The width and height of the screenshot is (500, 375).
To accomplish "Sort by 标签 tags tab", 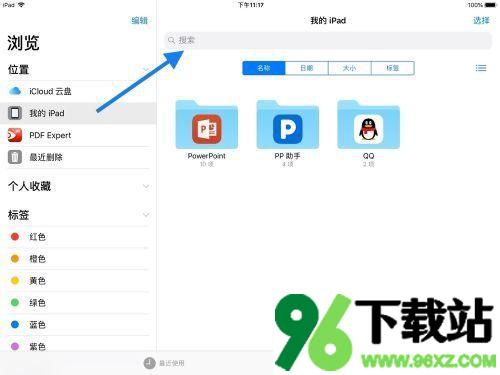I will click(x=393, y=68).
